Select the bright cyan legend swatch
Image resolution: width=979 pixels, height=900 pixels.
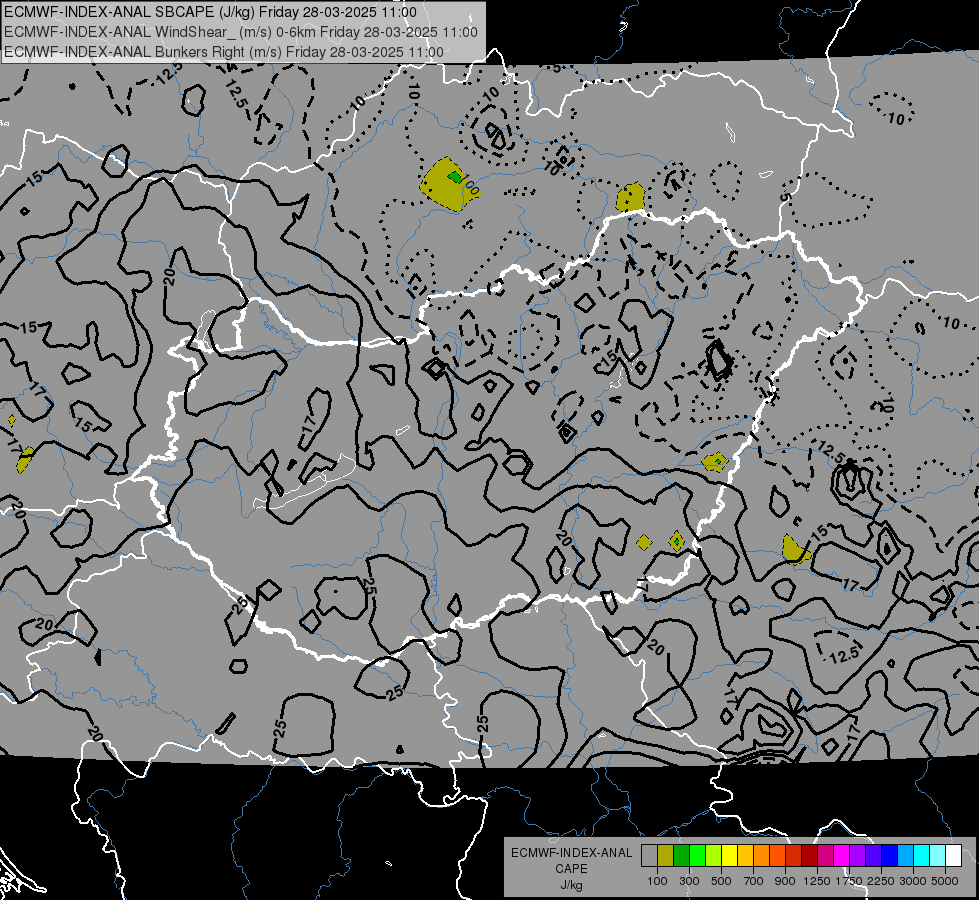tap(922, 856)
